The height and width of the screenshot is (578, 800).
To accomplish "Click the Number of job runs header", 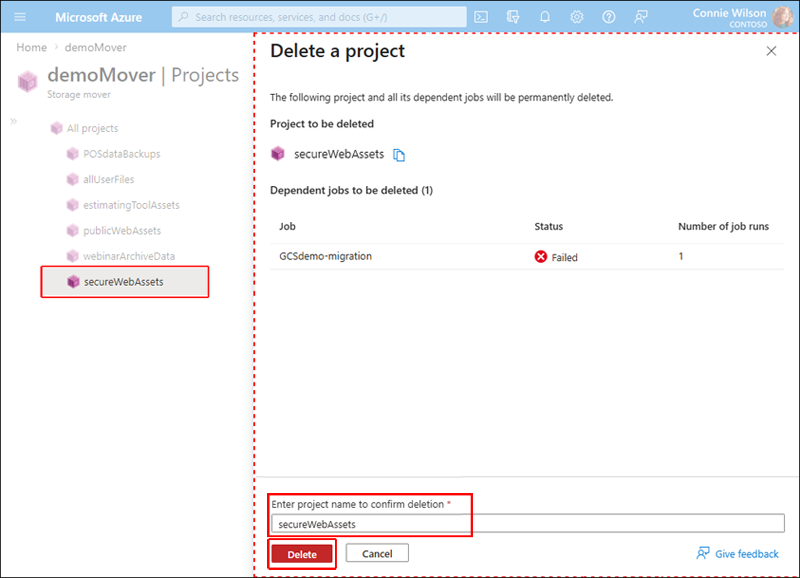I will click(723, 226).
